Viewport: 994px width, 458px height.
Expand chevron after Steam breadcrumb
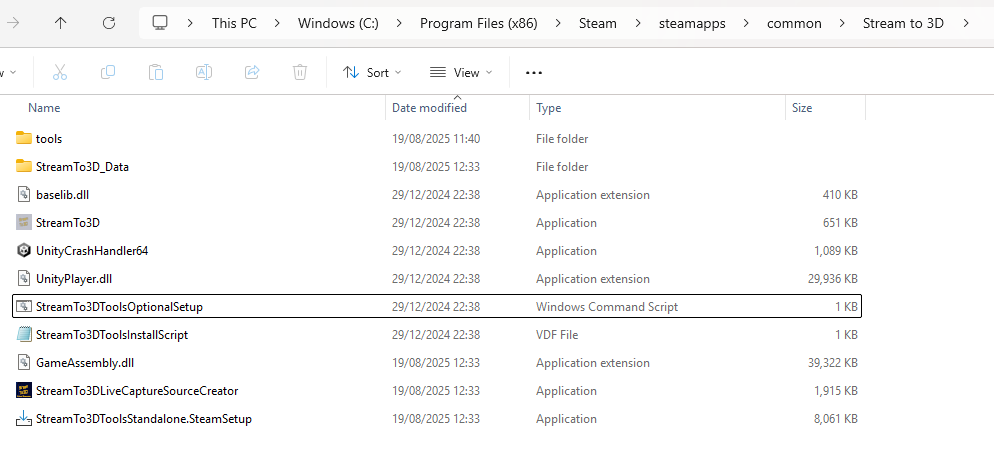(x=637, y=23)
